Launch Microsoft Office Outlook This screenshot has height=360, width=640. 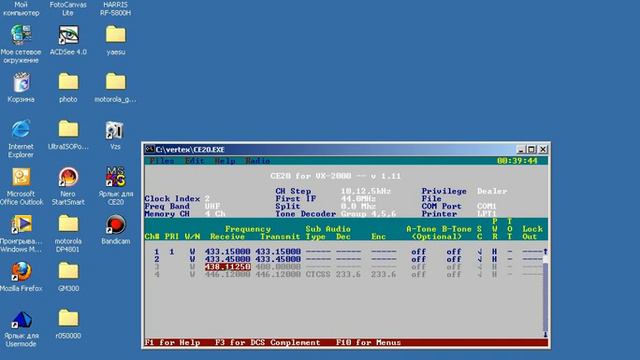coord(21,185)
